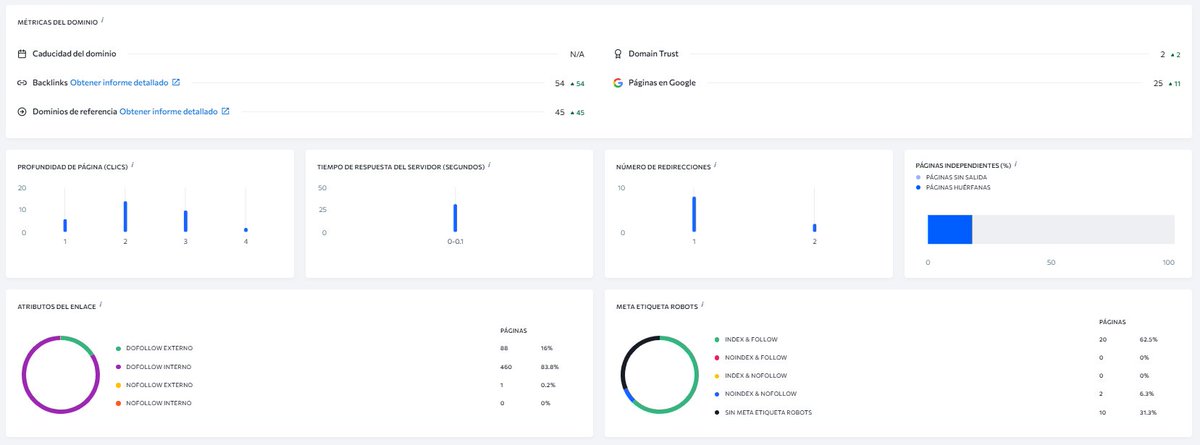Click the info icon beside Meta etiqueta robots
This screenshot has width=1200, height=445.
[702, 304]
